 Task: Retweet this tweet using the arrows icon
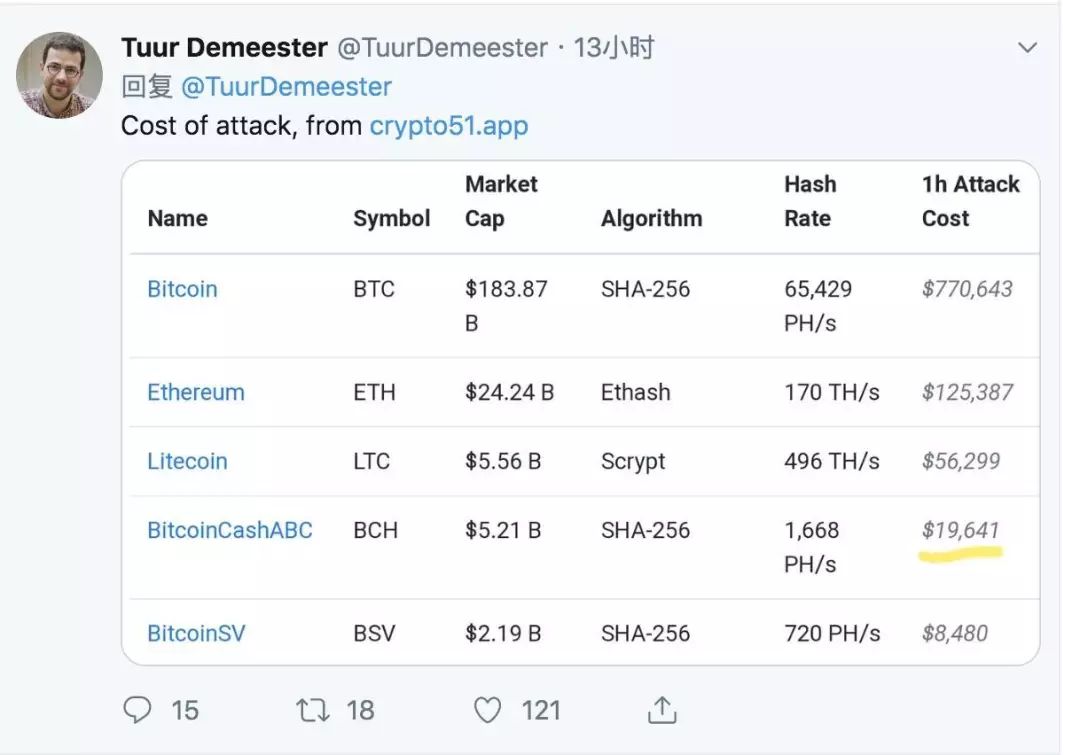click(313, 710)
